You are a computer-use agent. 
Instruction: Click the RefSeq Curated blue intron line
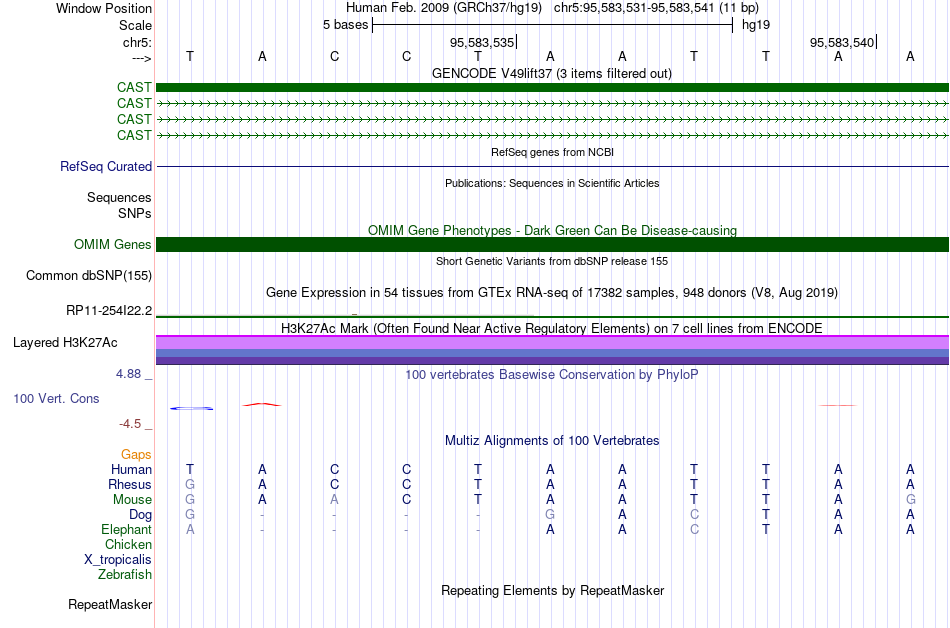tap(552, 166)
